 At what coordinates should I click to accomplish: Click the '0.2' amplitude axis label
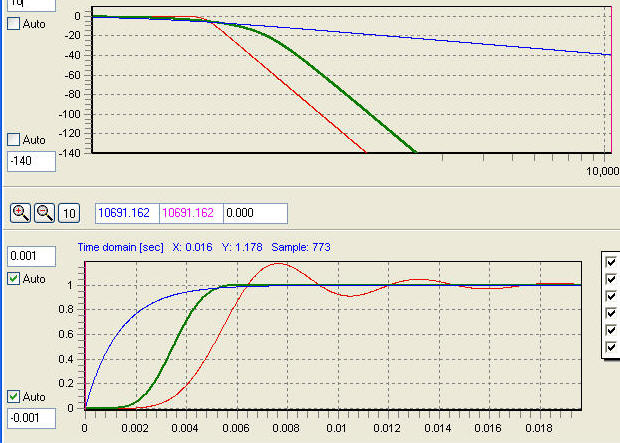tap(66, 383)
